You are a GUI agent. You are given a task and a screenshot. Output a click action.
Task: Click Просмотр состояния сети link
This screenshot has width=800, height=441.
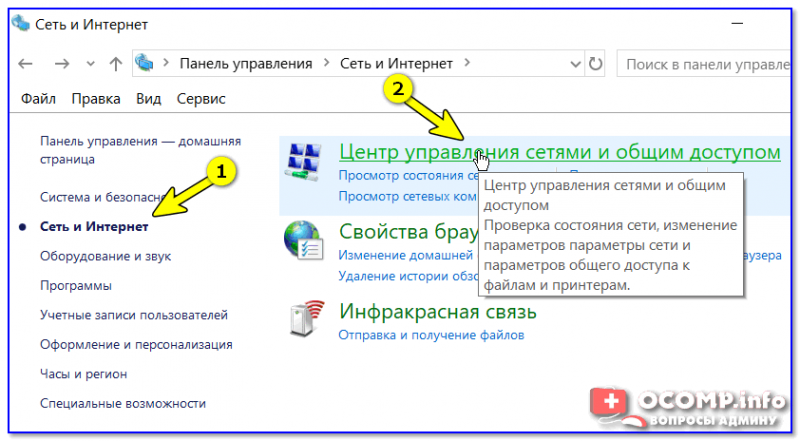coord(408,176)
